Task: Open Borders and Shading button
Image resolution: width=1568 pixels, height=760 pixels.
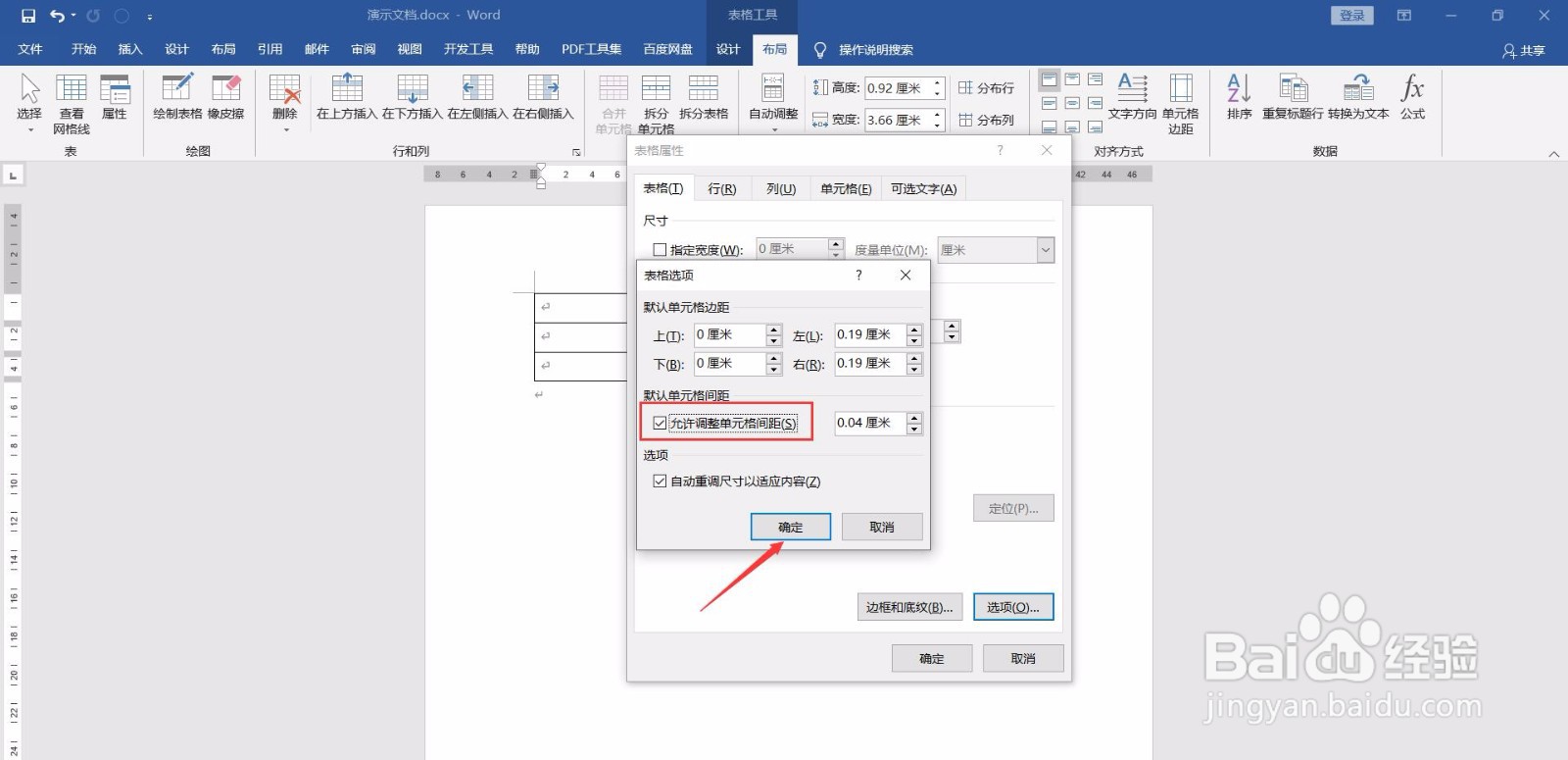Action: tap(909, 607)
